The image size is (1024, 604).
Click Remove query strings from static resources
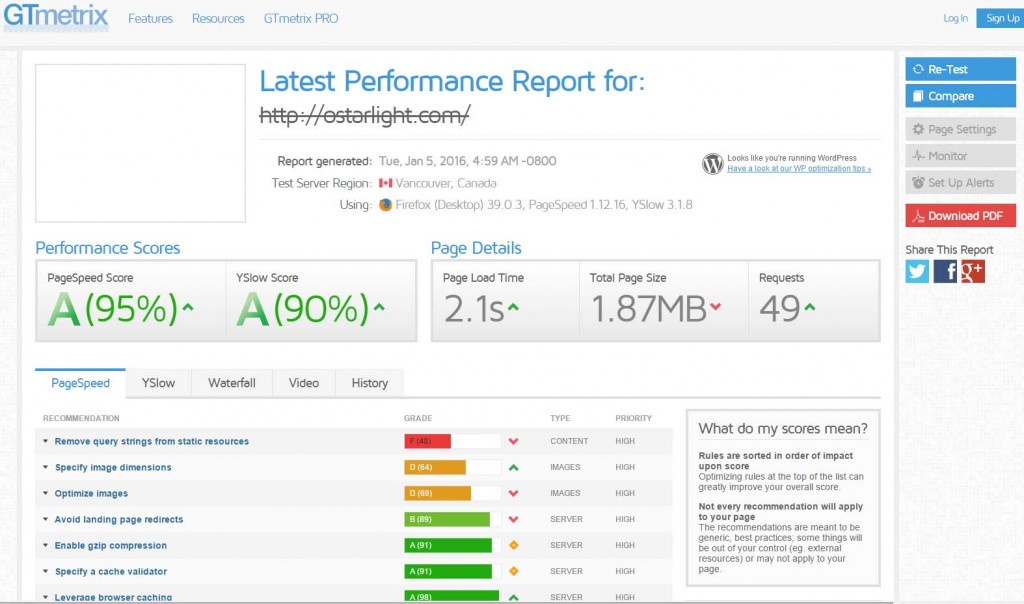click(x=152, y=441)
